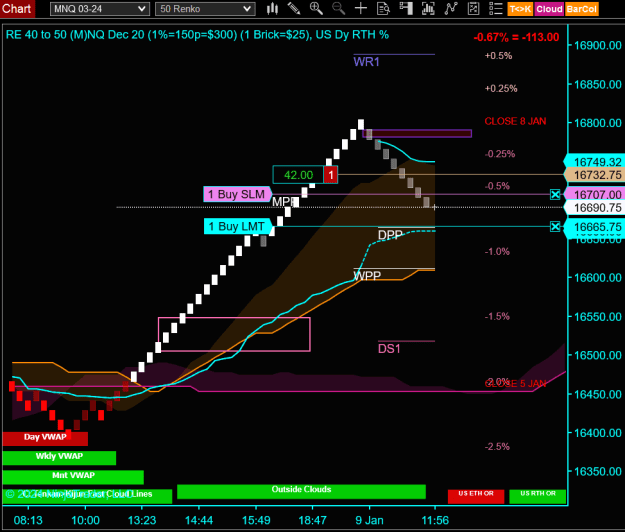
Task: Click the 16749.32 cyan price marker
Action: pyautogui.click(x=596, y=162)
